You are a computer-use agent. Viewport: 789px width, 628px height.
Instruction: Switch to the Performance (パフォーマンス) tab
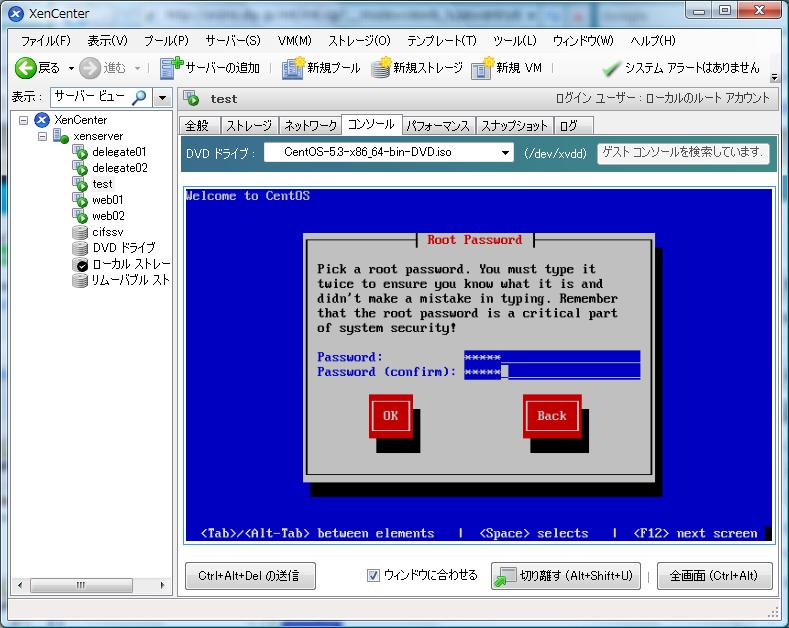tap(438, 125)
